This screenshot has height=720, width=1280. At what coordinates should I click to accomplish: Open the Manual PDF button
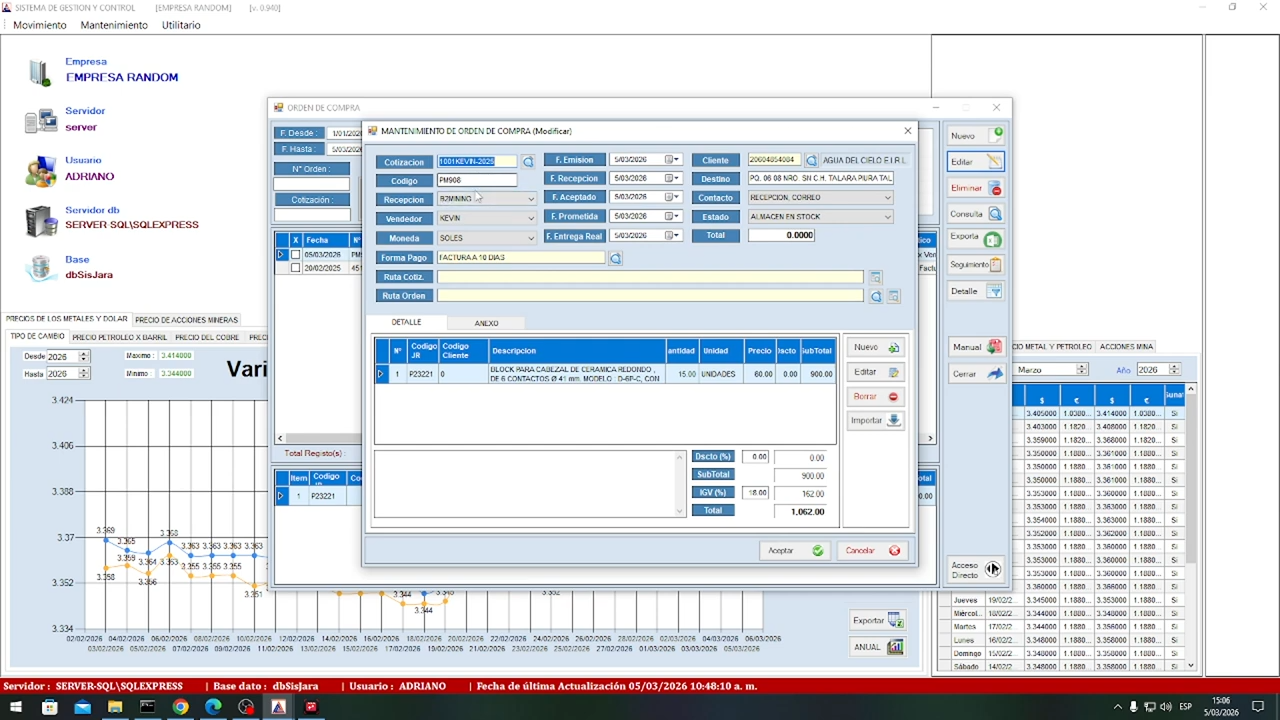(976, 347)
